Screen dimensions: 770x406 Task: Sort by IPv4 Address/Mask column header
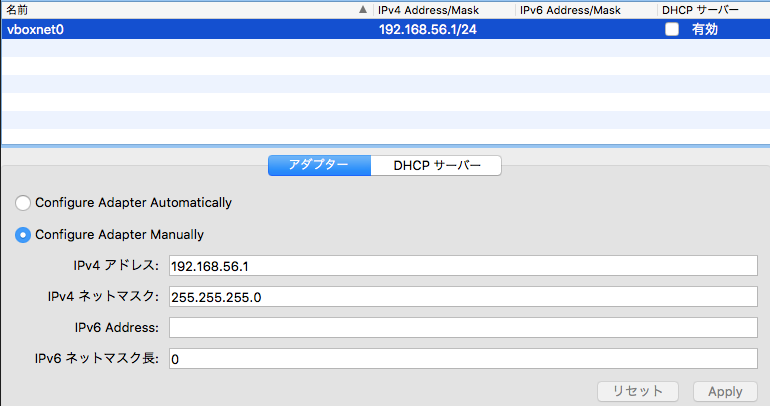444,10
